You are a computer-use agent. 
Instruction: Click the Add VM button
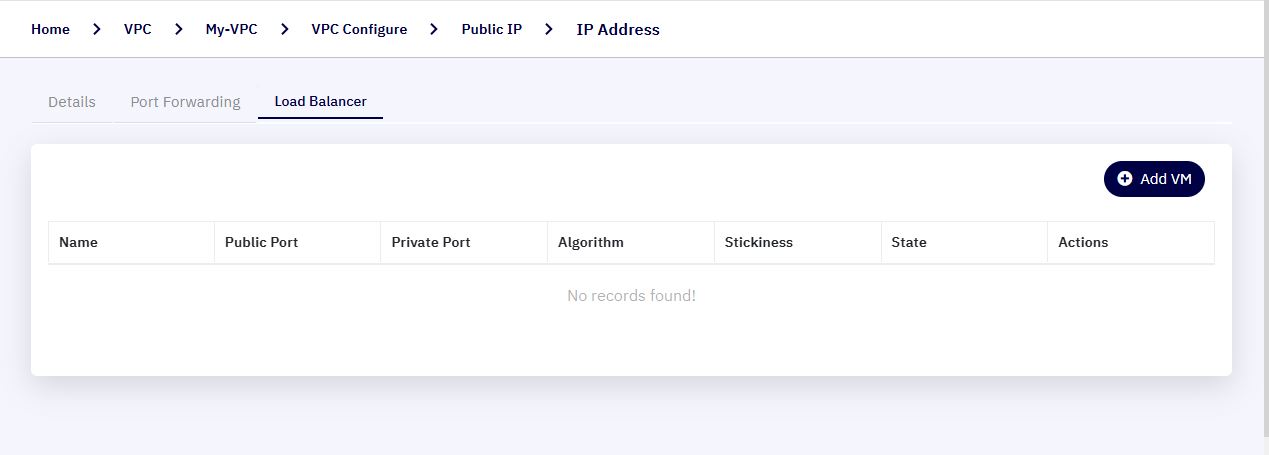(x=1154, y=179)
